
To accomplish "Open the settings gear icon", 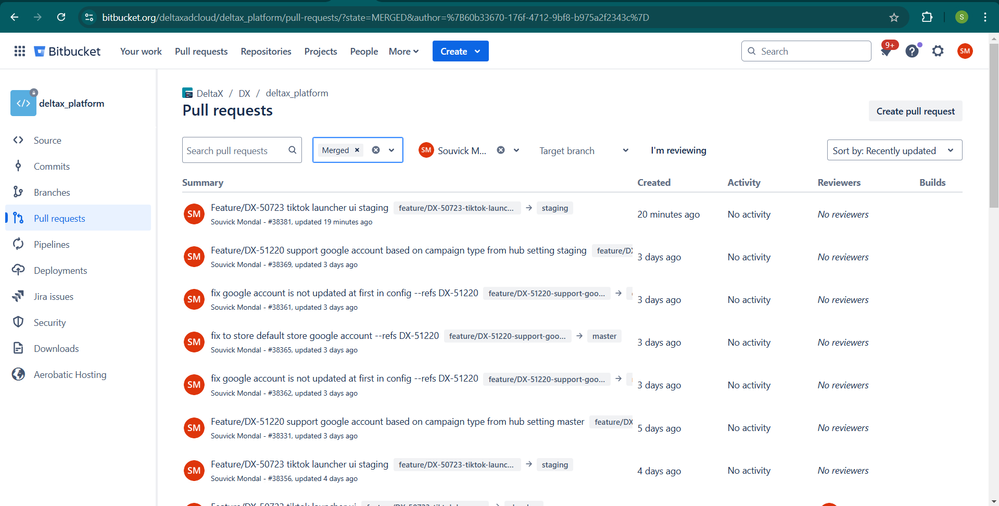I will (x=938, y=51).
